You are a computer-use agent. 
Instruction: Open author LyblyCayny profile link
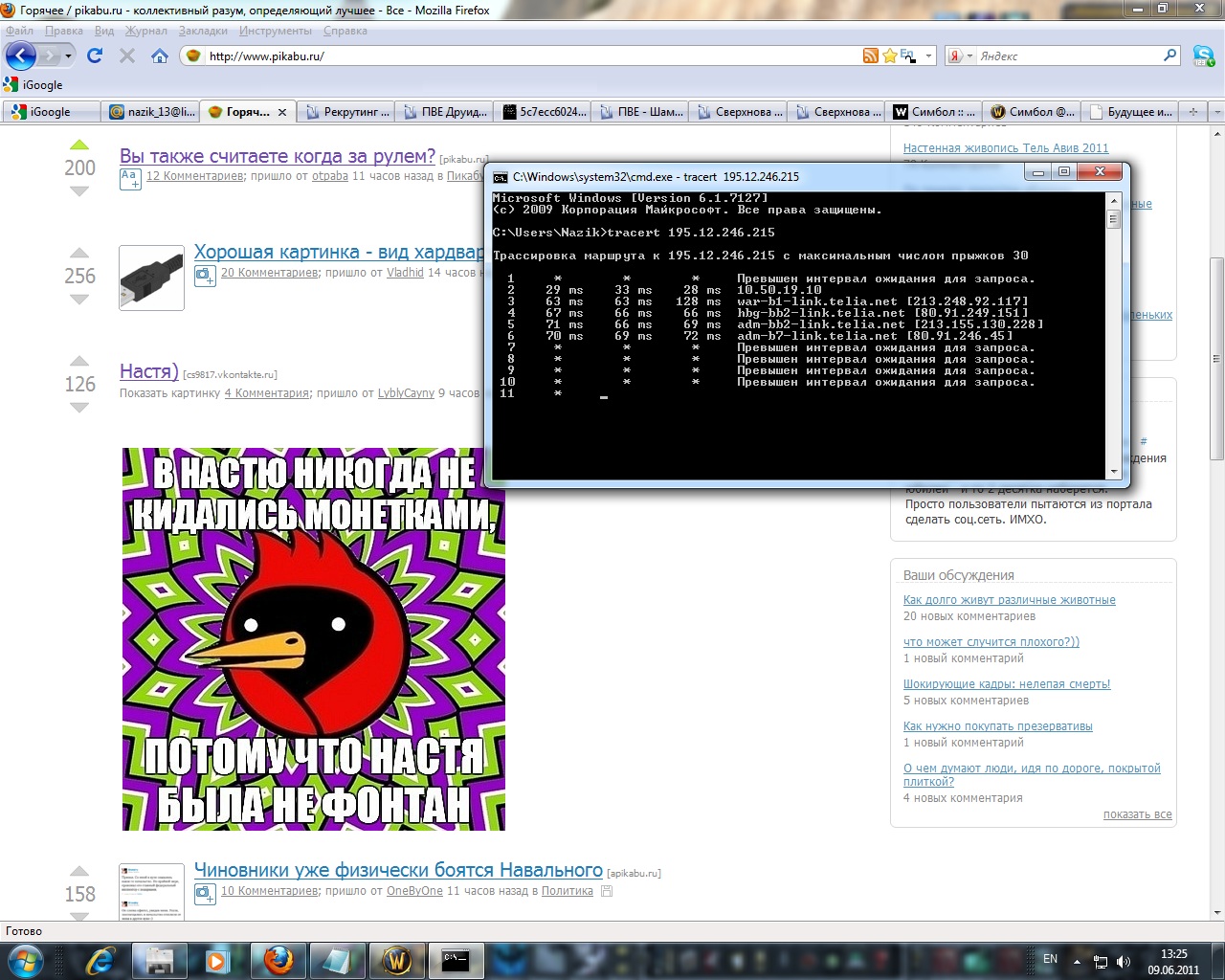406,393
